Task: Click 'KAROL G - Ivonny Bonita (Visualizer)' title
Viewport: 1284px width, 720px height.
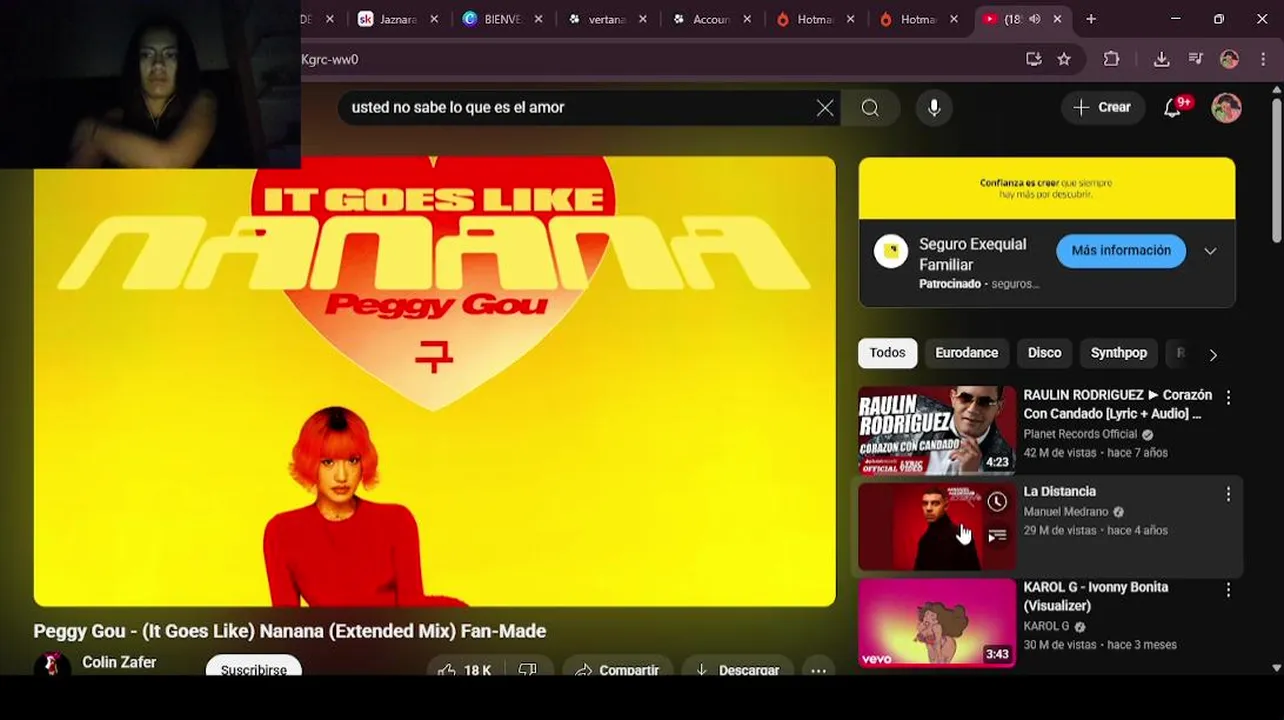Action: (1096, 596)
